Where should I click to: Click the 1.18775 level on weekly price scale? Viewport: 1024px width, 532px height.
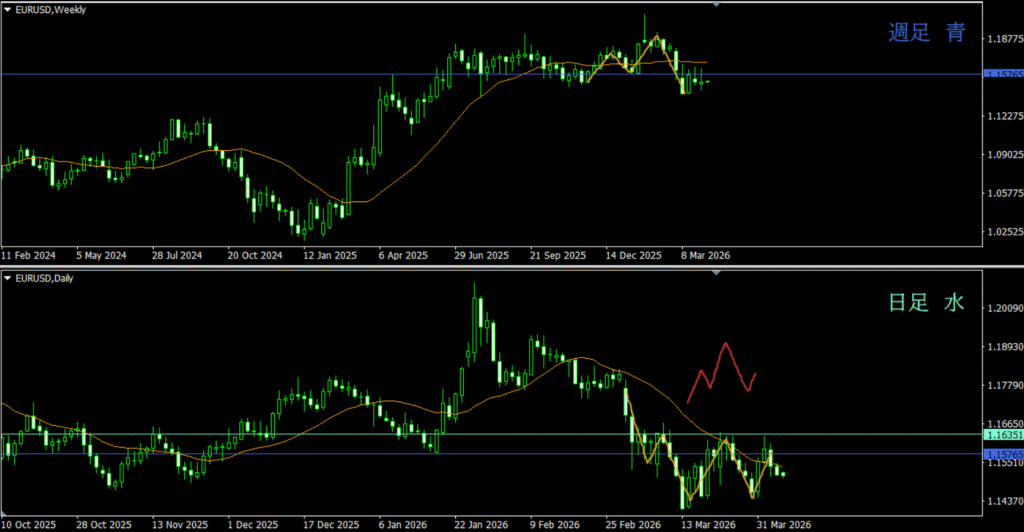pos(1003,40)
